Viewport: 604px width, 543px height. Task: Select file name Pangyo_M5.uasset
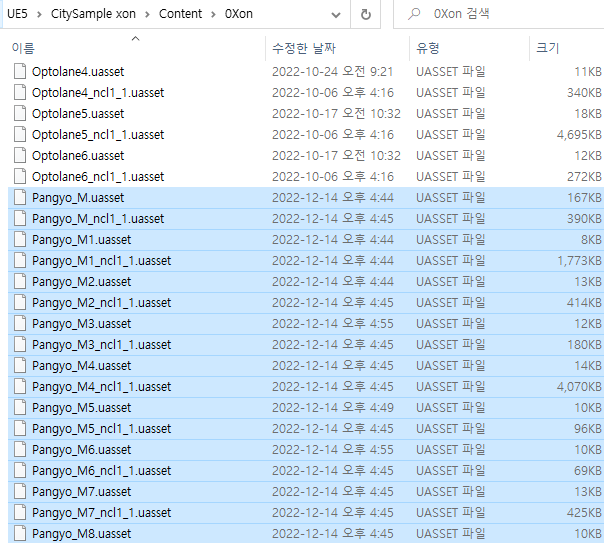81,407
